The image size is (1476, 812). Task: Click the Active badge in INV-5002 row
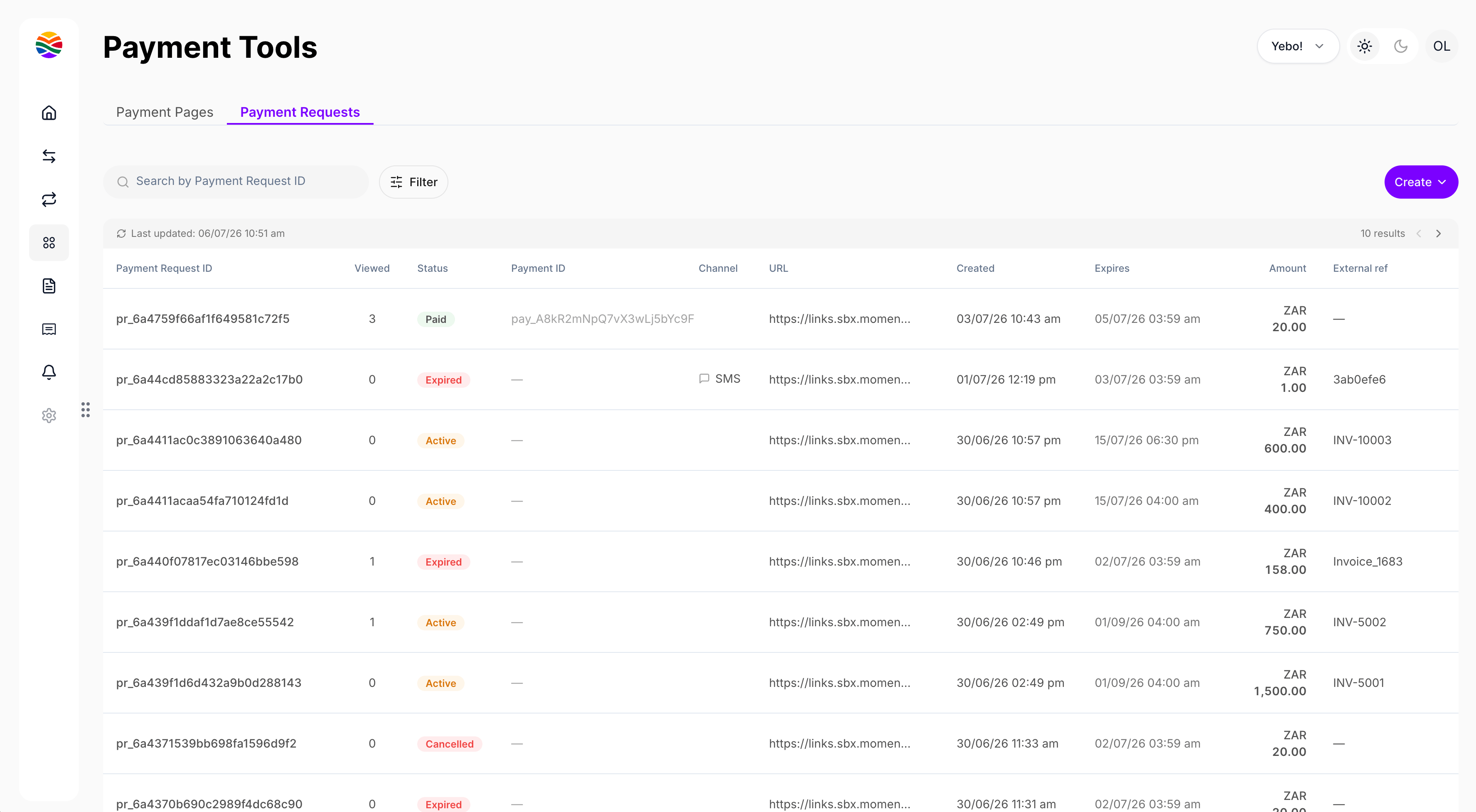tap(440, 623)
